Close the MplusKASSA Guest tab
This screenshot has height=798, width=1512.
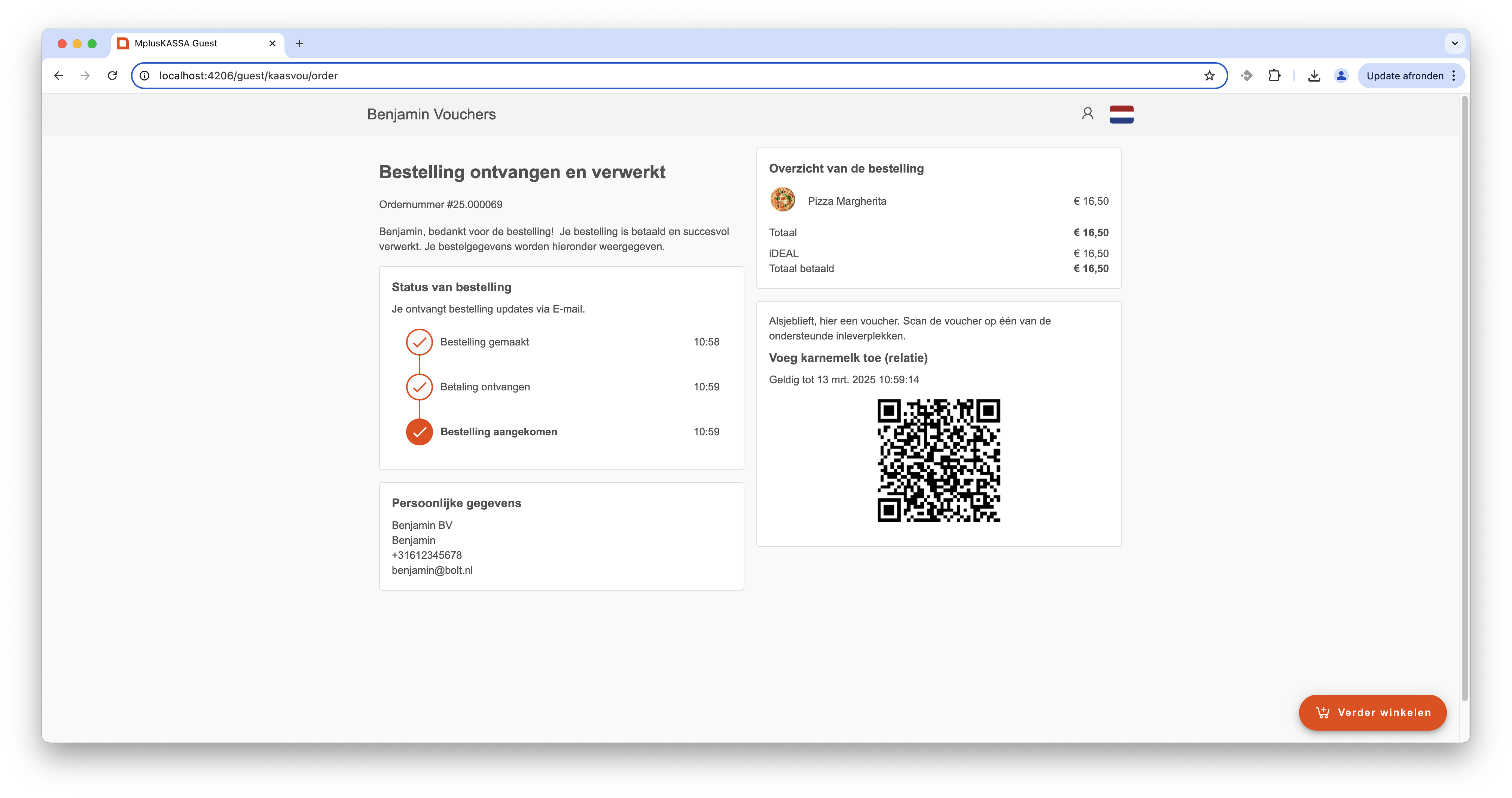272,43
